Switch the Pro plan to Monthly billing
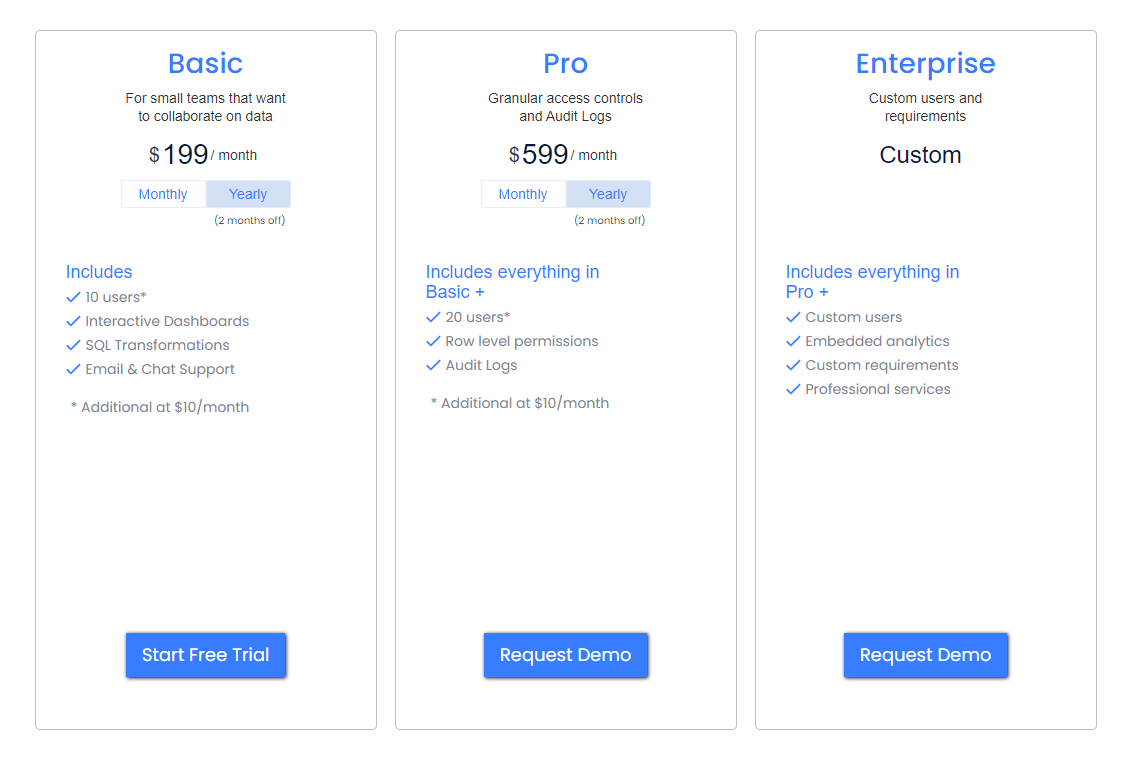Image resolution: width=1135 pixels, height=761 pixels. 523,193
